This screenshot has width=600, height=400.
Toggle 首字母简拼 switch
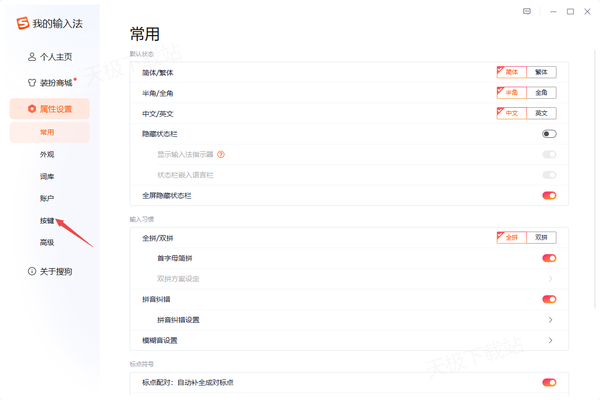coord(549,258)
